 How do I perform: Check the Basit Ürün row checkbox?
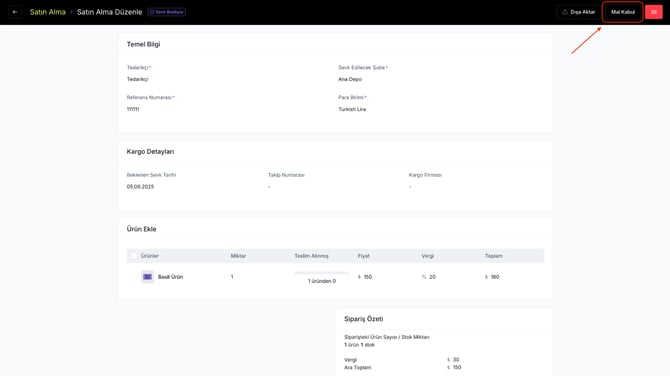pyautogui.click(x=134, y=277)
